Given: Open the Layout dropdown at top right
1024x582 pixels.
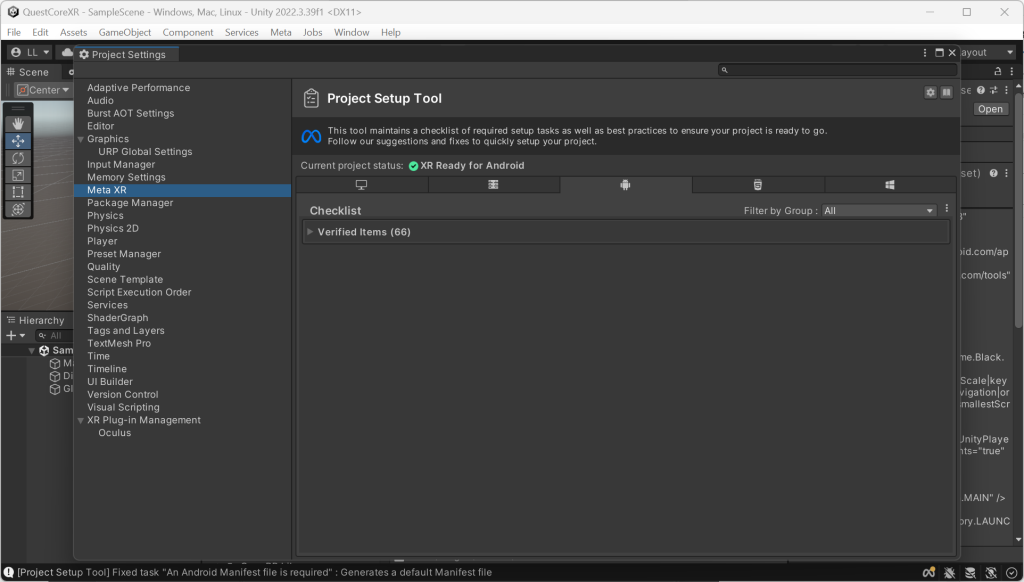Looking at the screenshot, I should pos(986,52).
